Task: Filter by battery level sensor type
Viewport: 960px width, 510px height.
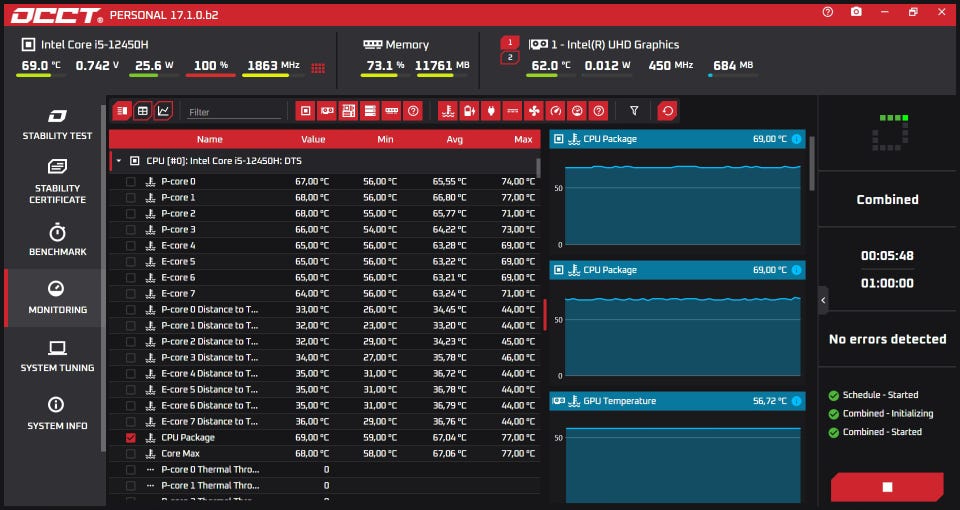Action: [469, 111]
